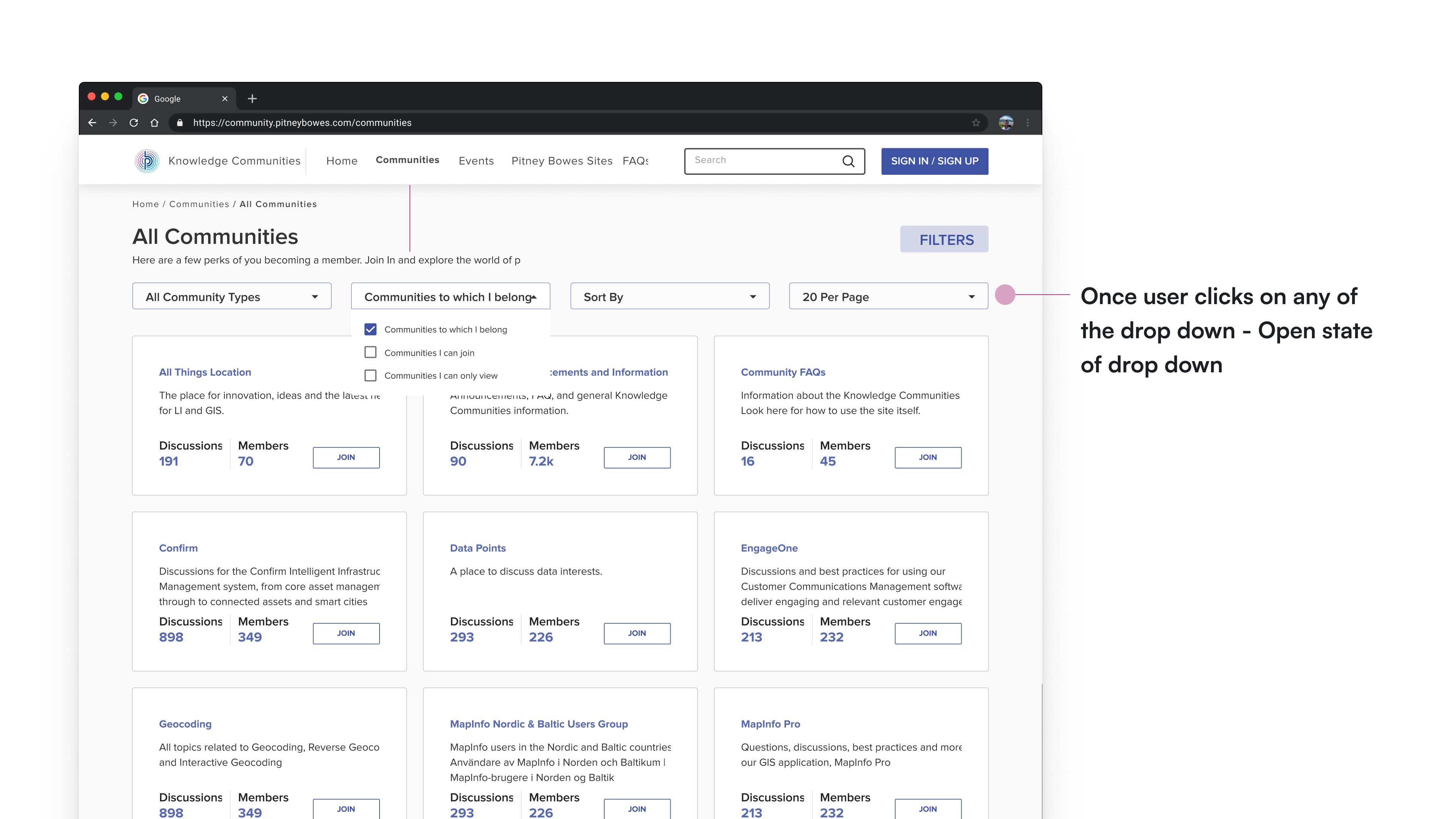Expand the Sort By dropdown
This screenshot has width=1456, height=819.
[669, 297]
